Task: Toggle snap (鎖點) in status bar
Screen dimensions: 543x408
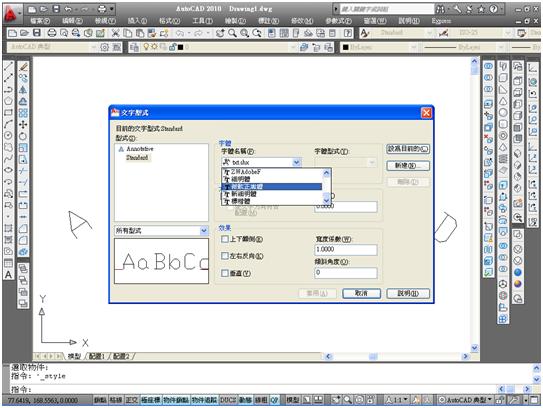Action: [100, 400]
